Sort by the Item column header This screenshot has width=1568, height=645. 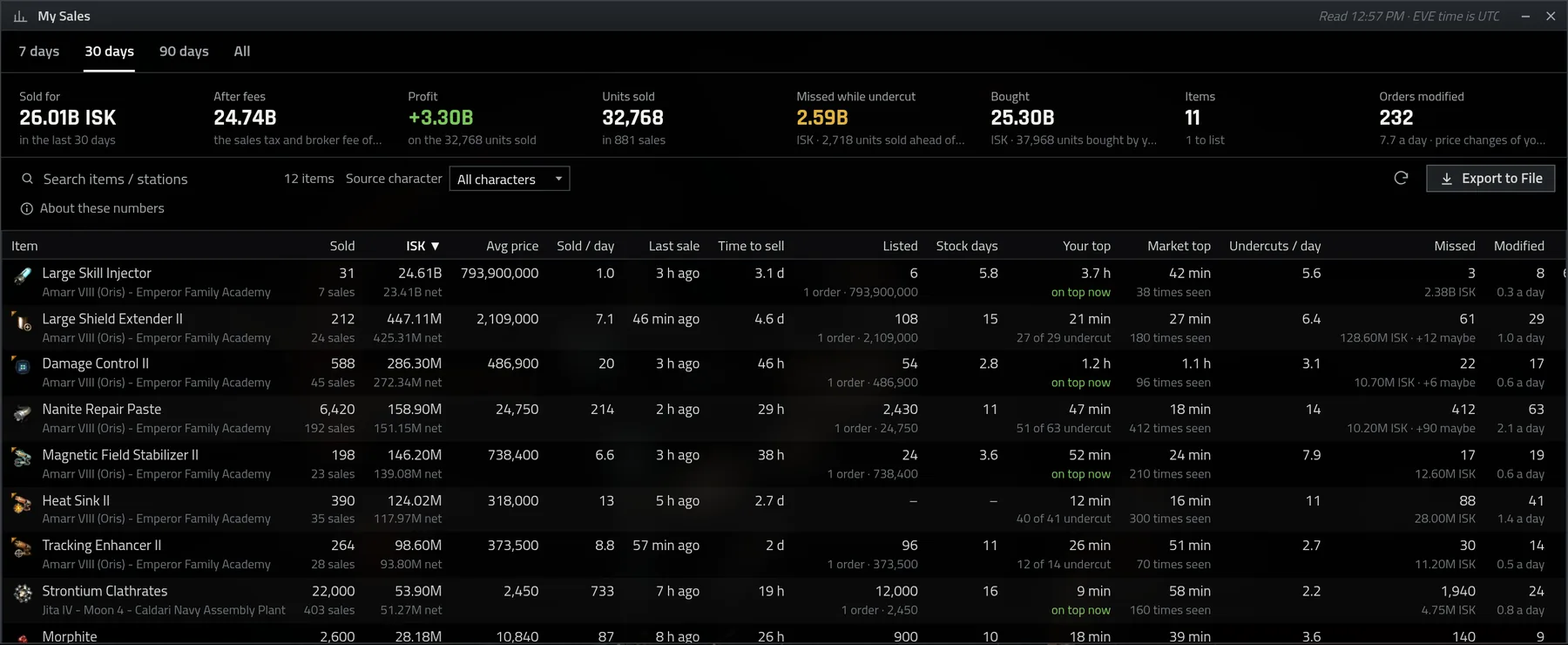(x=24, y=246)
